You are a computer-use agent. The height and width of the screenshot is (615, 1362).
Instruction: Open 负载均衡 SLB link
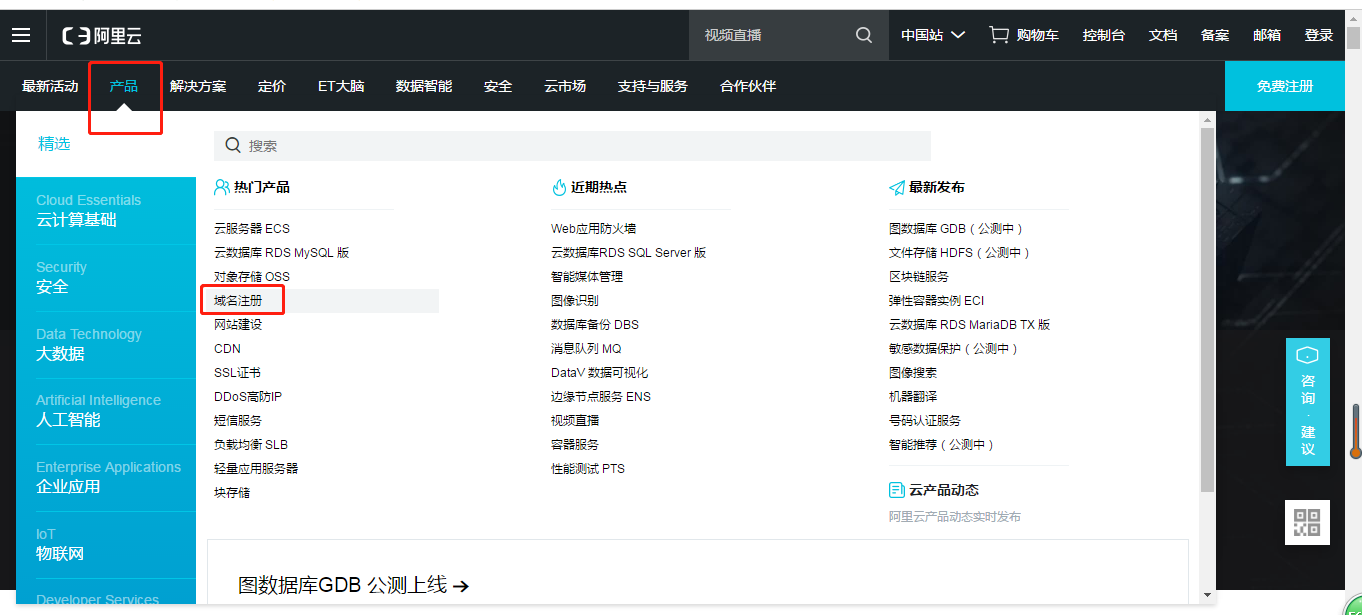(x=251, y=444)
